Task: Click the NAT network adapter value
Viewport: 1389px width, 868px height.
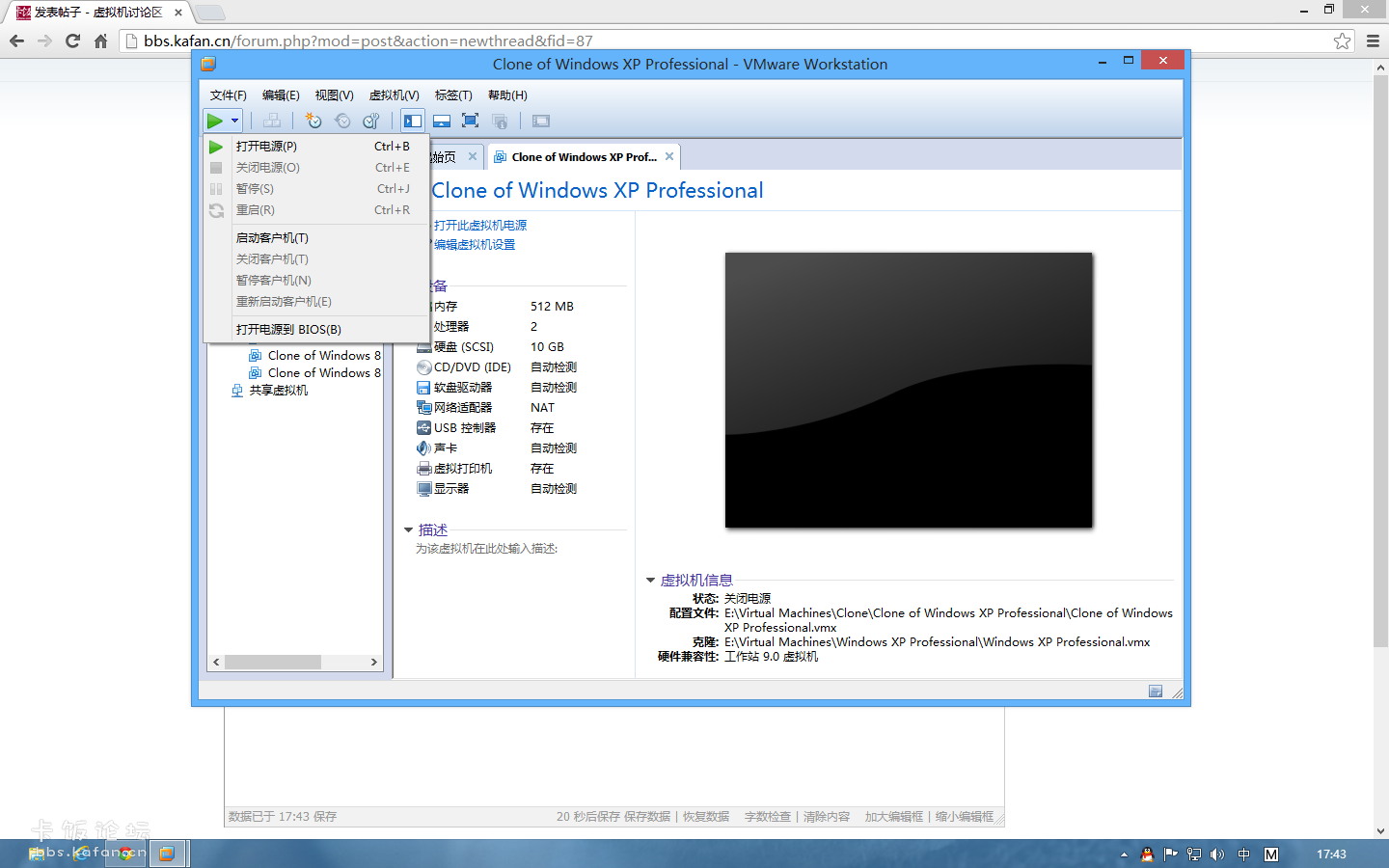Action: tap(543, 408)
